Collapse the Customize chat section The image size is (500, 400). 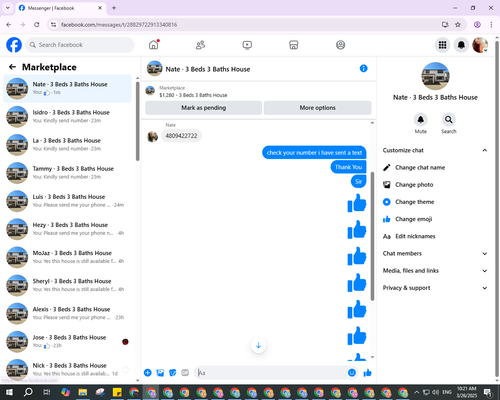(484, 150)
